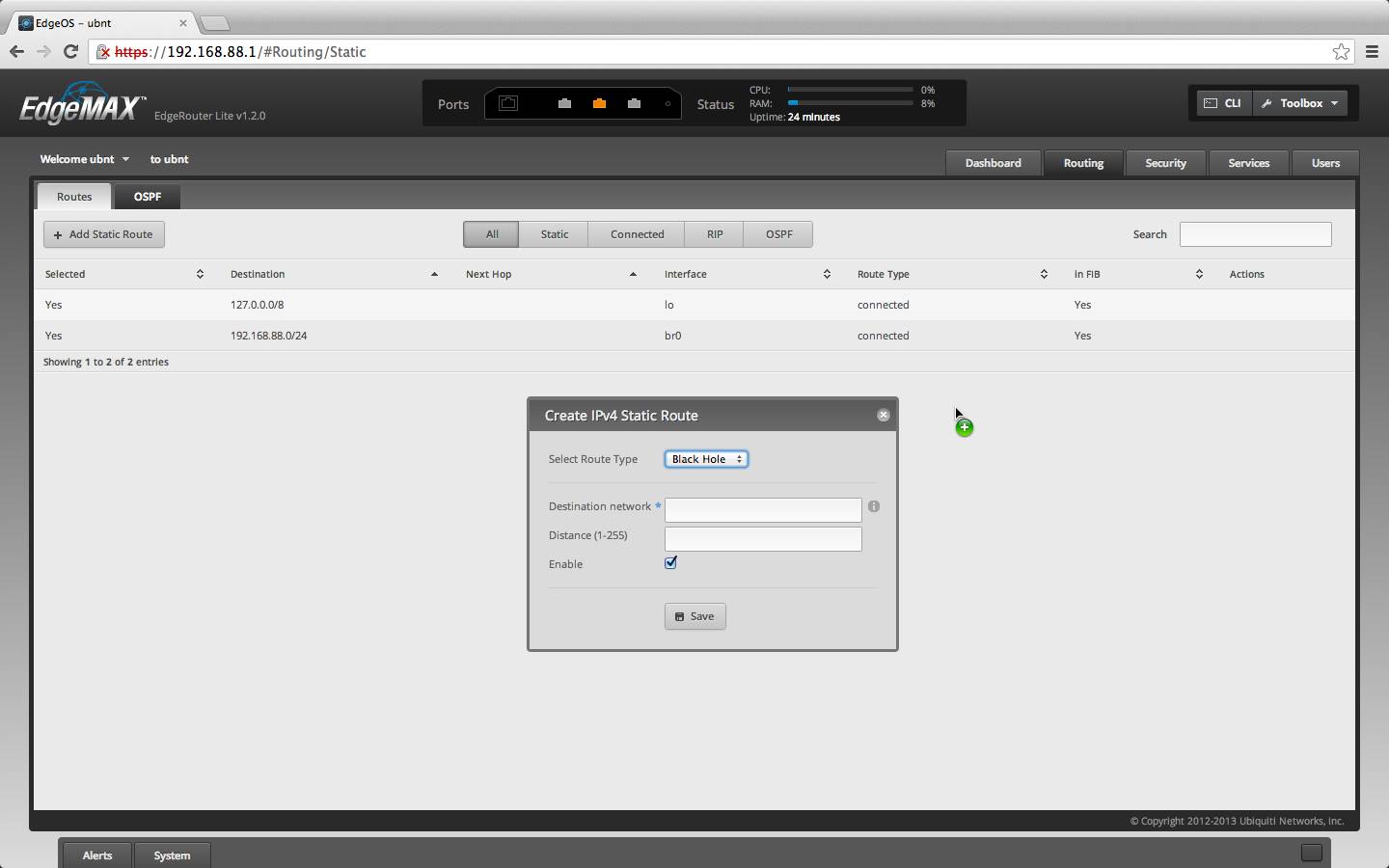Open the Select Route Type dropdown
The width and height of the screenshot is (1389, 868).
706,459
